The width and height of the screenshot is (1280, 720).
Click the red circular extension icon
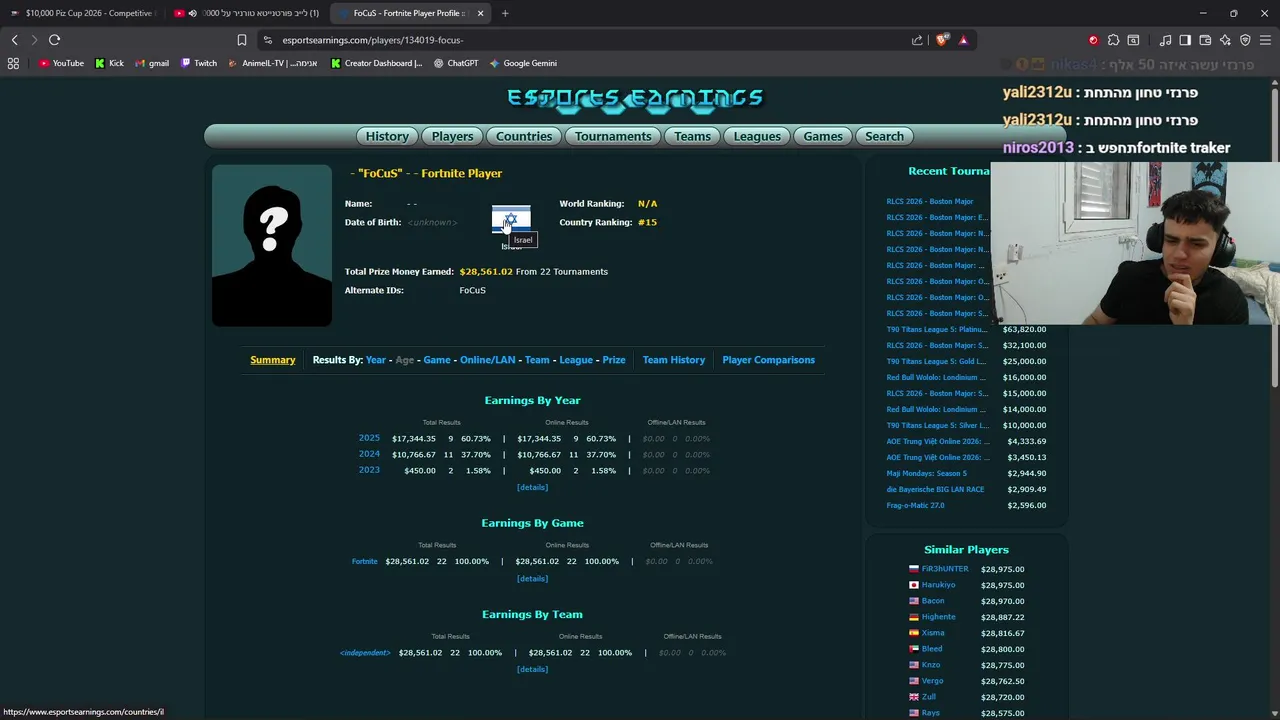pyautogui.click(x=1093, y=40)
